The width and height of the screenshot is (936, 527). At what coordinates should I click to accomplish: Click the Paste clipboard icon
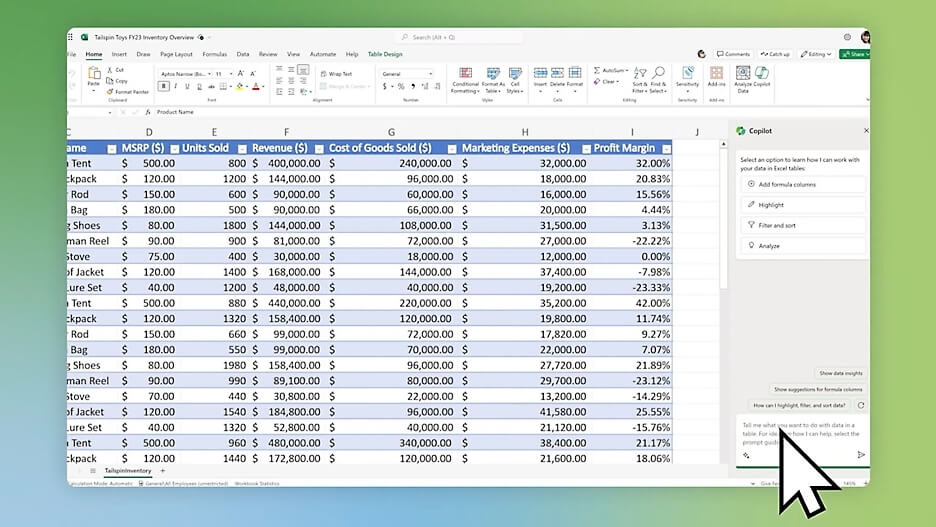94,73
